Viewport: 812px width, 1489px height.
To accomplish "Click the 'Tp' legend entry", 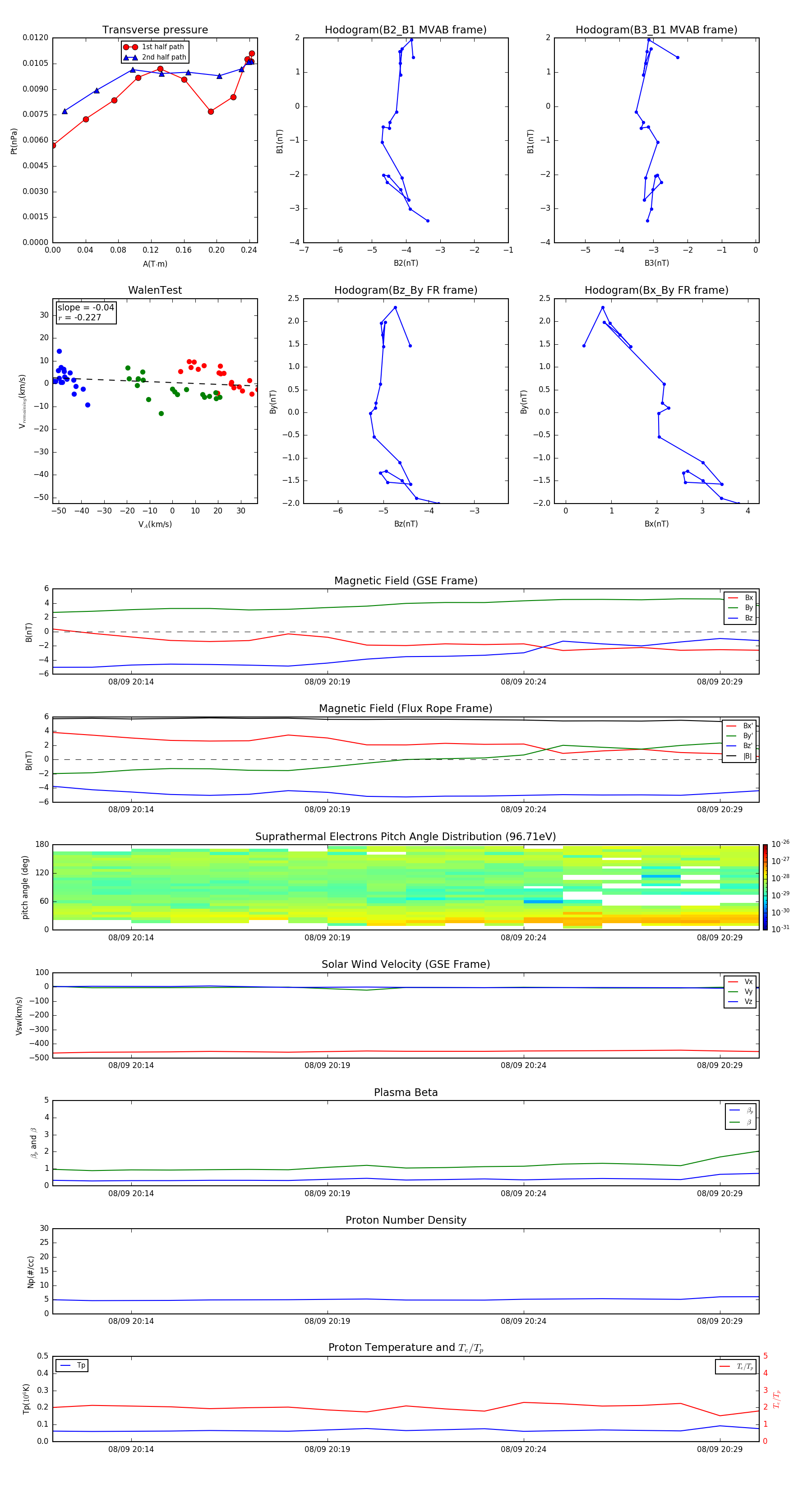I will click(x=72, y=1366).
